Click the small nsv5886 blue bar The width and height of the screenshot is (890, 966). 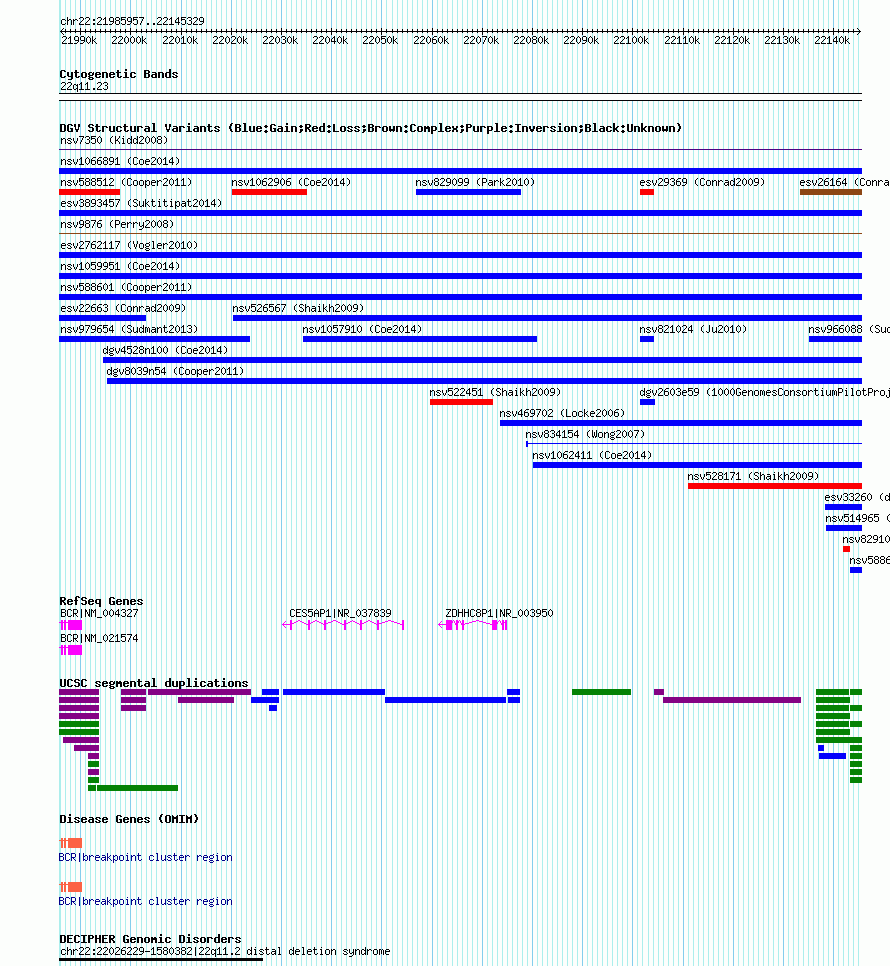tap(856, 570)
